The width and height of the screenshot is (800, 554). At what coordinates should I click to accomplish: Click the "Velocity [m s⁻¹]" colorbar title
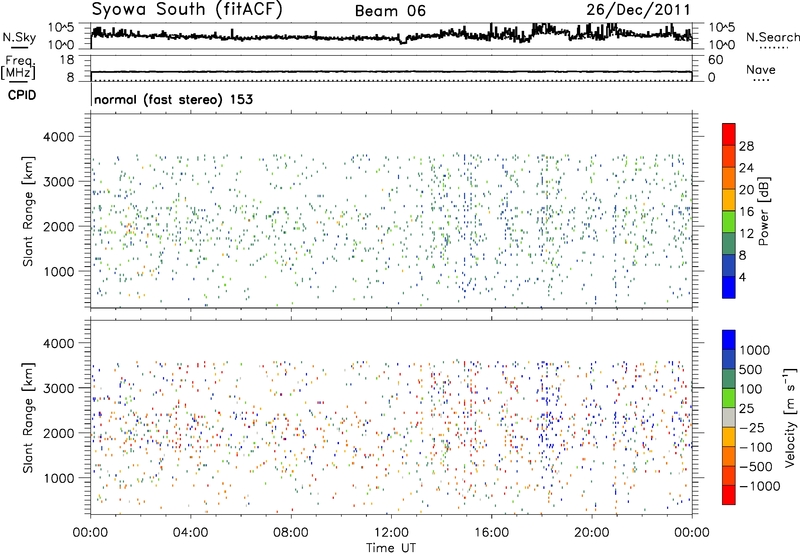click(790, 417)
